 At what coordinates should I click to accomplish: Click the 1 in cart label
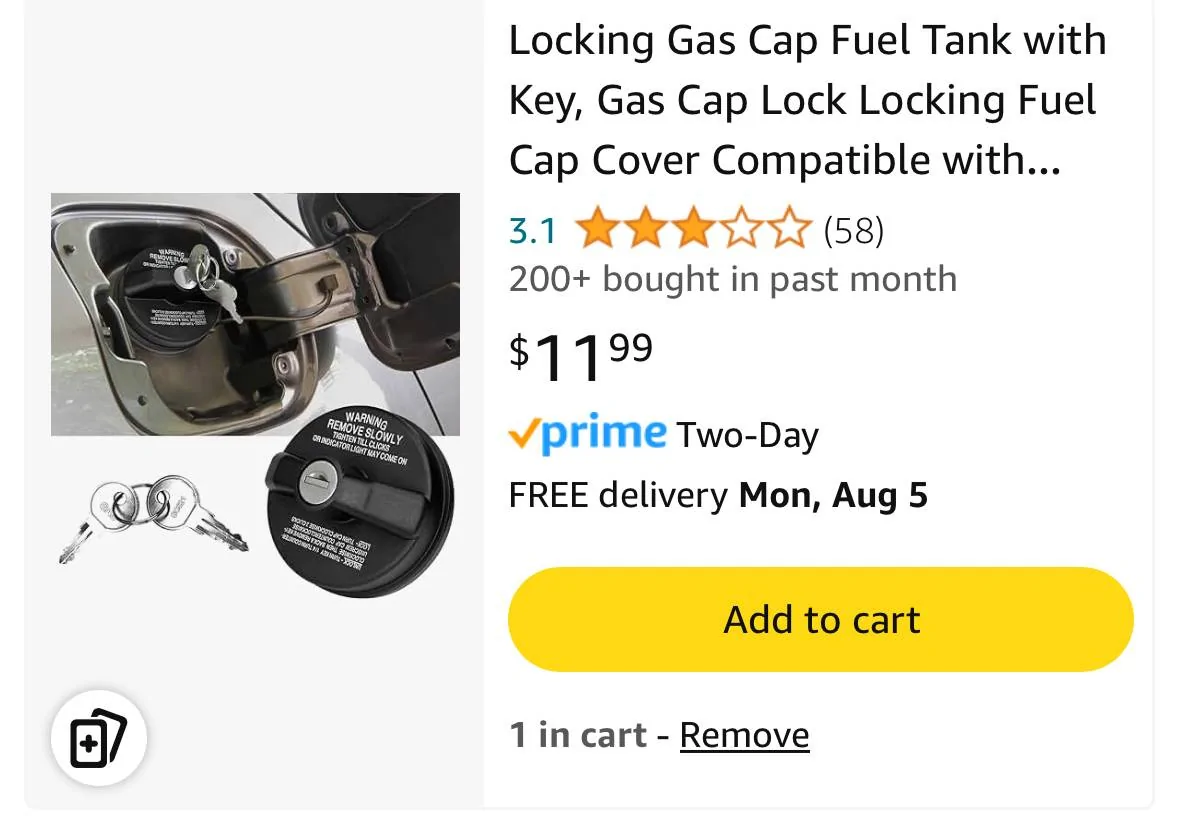click(x=578, y=736)
